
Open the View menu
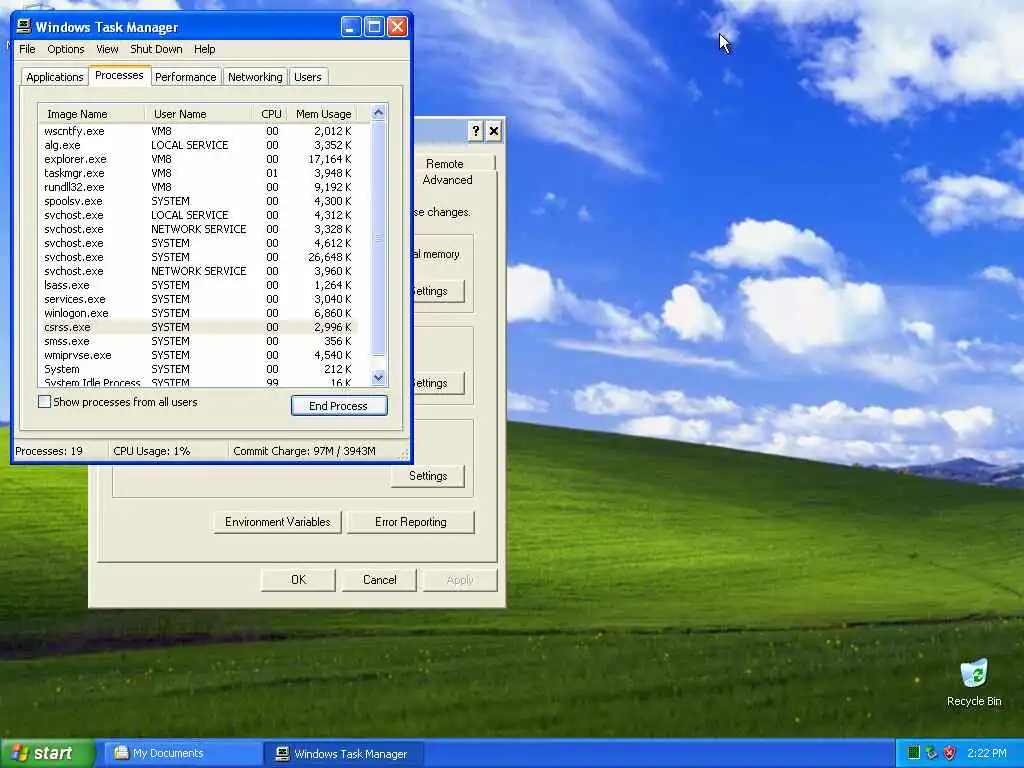pyautogui.click(x=107, y=49)
